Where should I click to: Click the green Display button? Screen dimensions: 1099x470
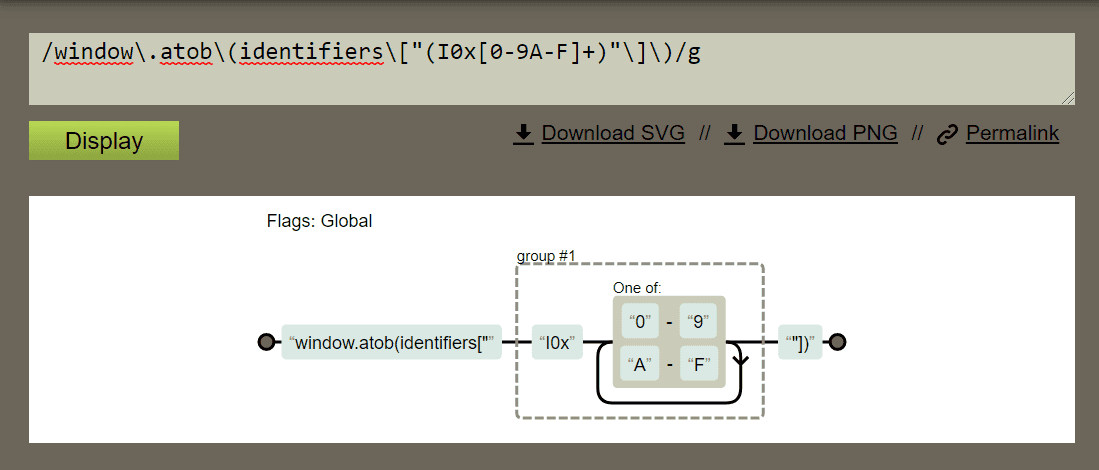click(x=104, y=141)
